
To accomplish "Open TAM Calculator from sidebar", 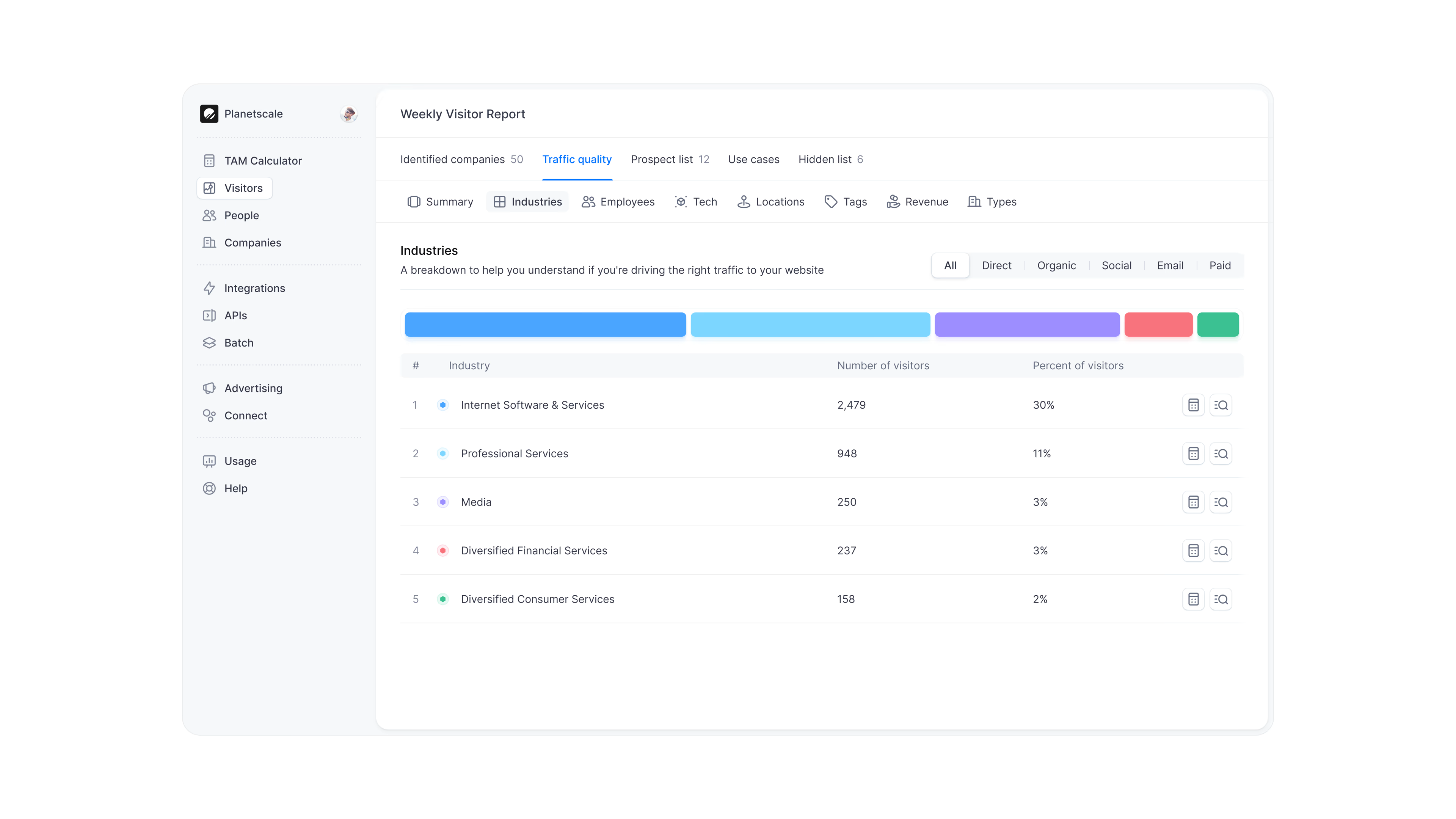I will [x=263, y=160].
